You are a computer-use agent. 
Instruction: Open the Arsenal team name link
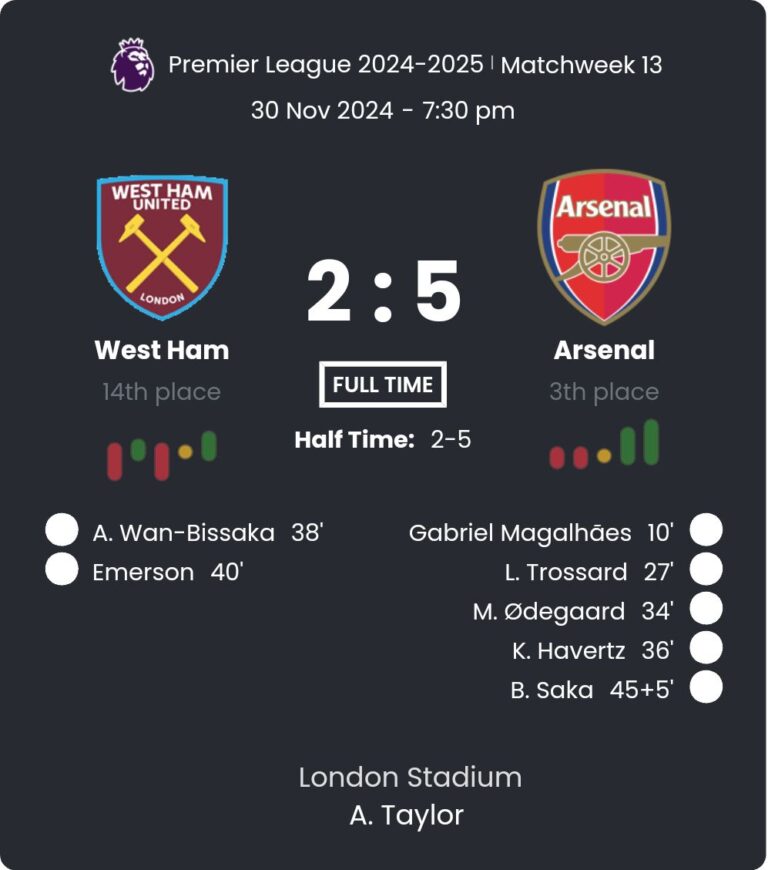click(x=604, y=350)
